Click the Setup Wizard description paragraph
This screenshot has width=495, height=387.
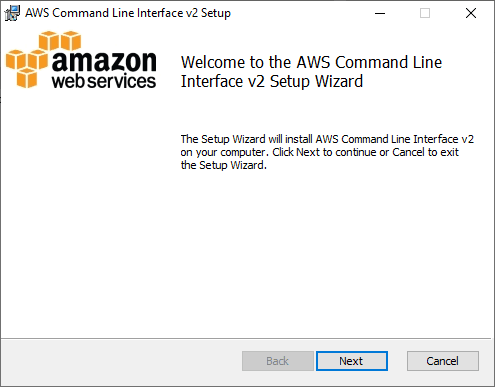327,152
